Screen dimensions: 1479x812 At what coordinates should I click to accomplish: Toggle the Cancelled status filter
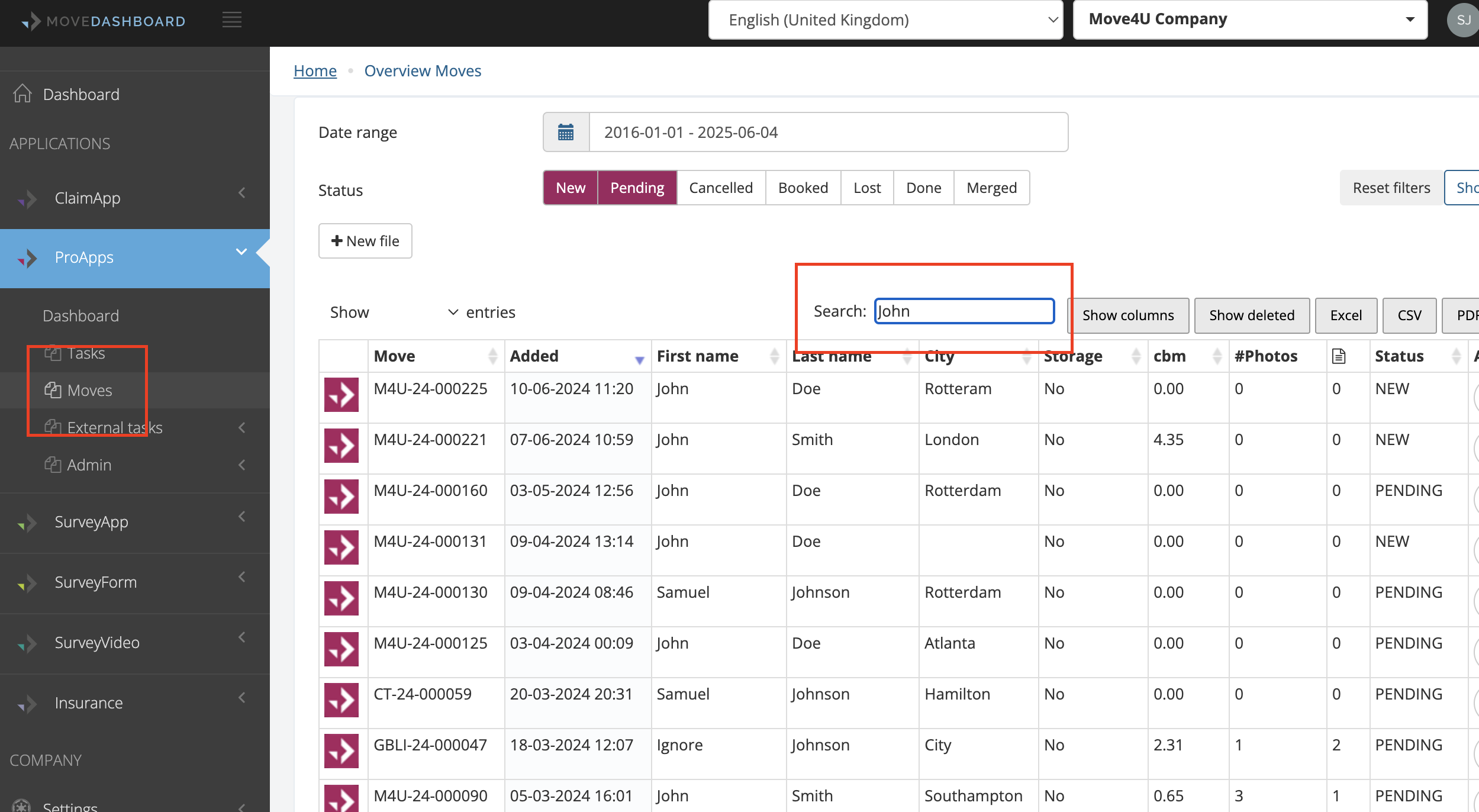721,188
